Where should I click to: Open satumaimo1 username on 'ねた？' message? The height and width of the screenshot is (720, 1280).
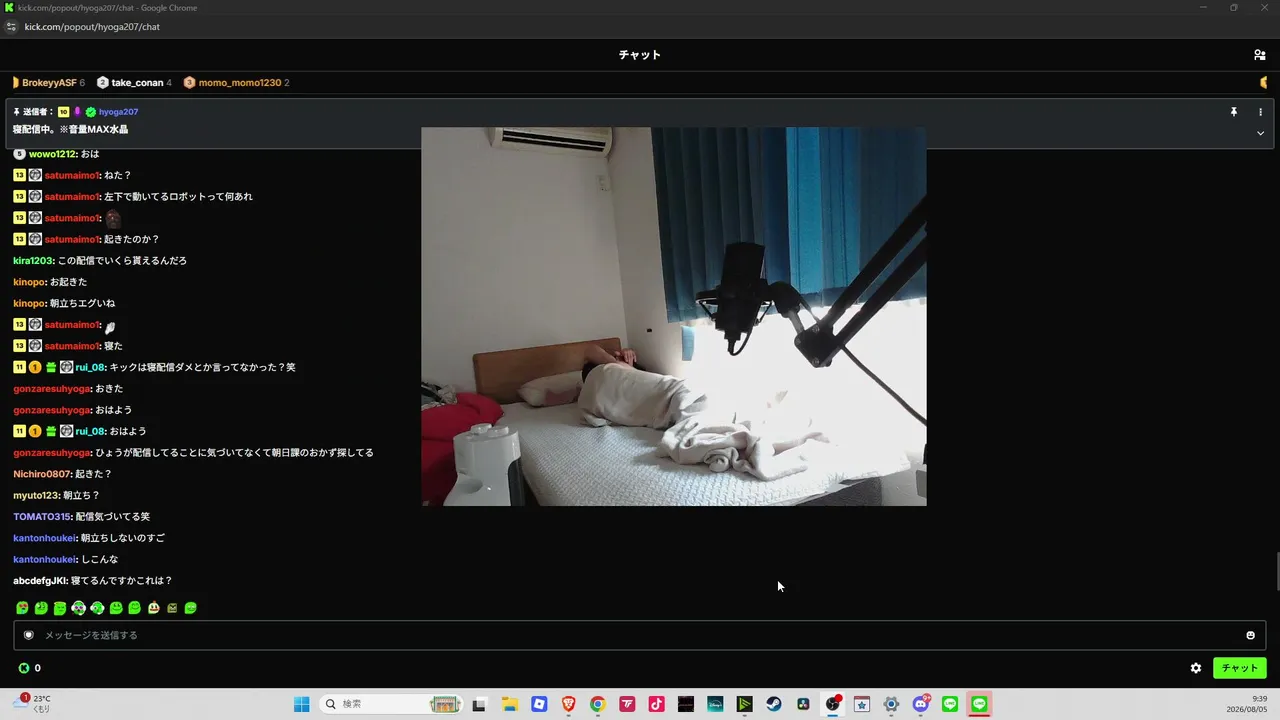click(x=72, y=175)
